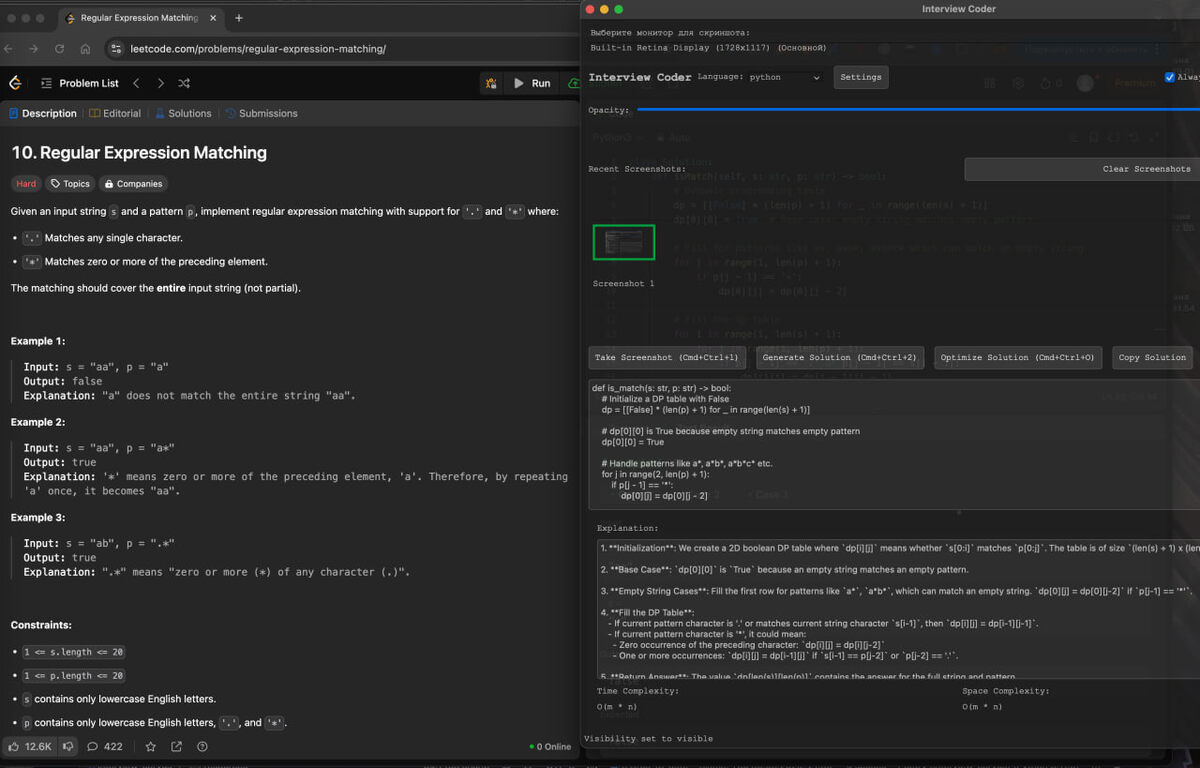Viewport: 1200px width, 768px height.
Task: Open the 422 comments
Action: coord(105,746)
